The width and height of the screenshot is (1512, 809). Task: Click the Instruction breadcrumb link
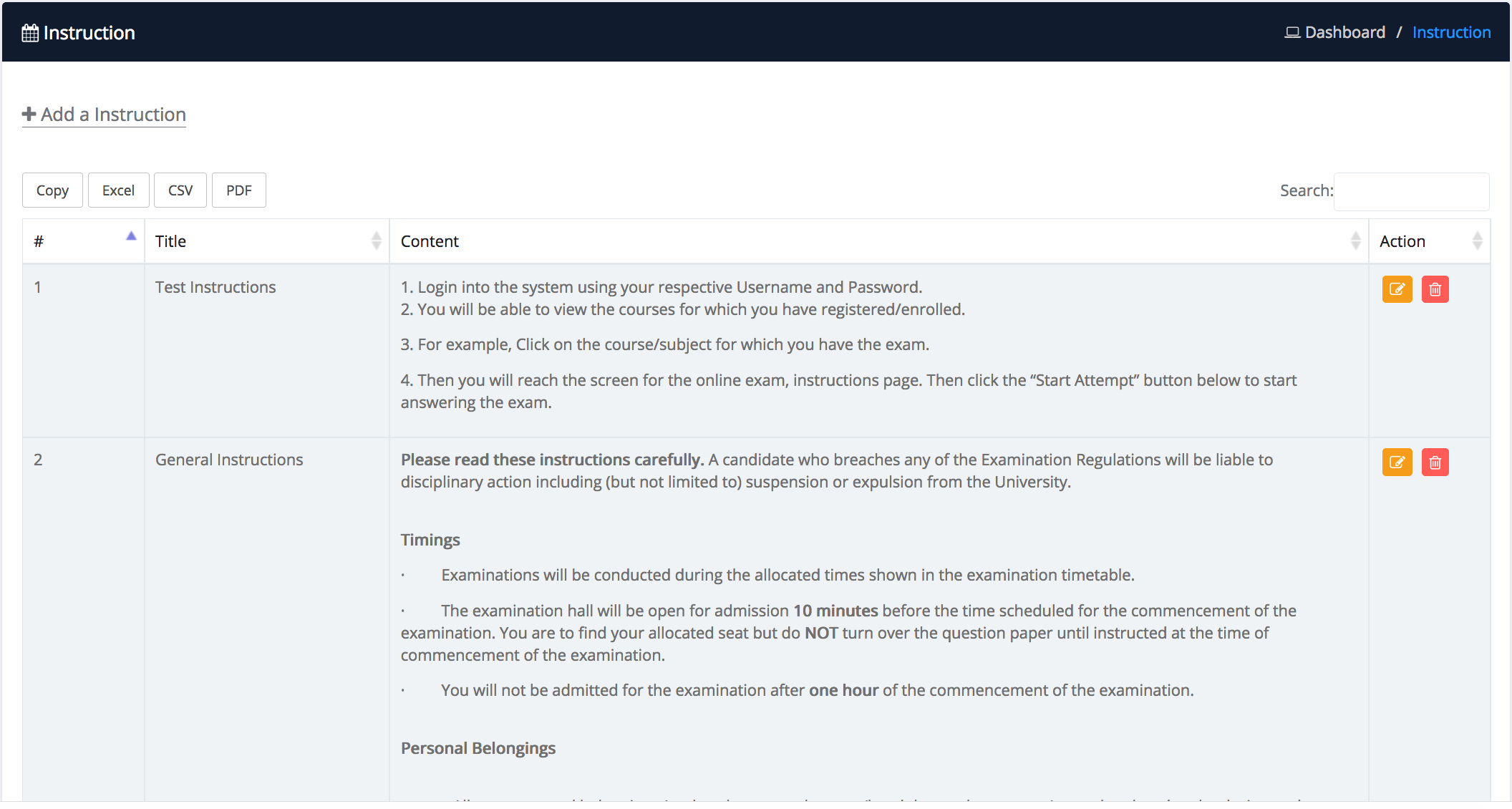[x=1451, y=32]
